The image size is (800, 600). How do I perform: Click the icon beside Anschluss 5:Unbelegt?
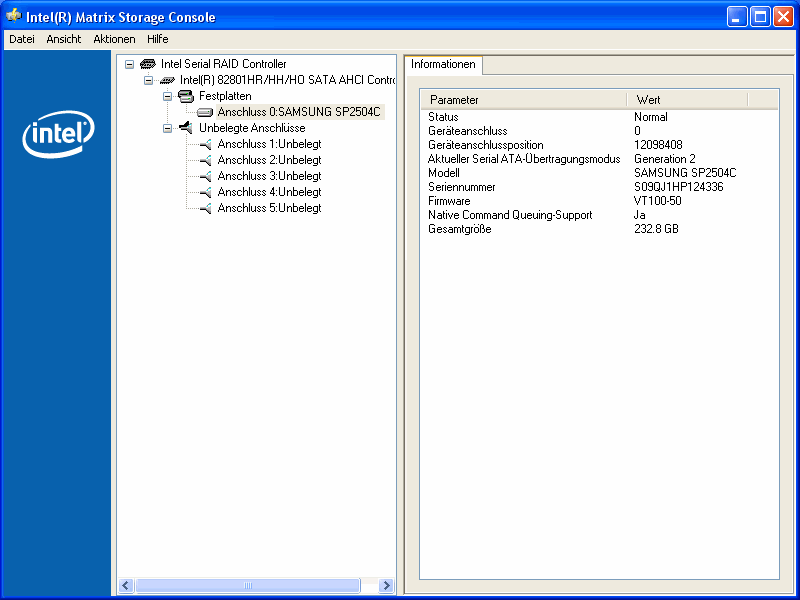206,208
